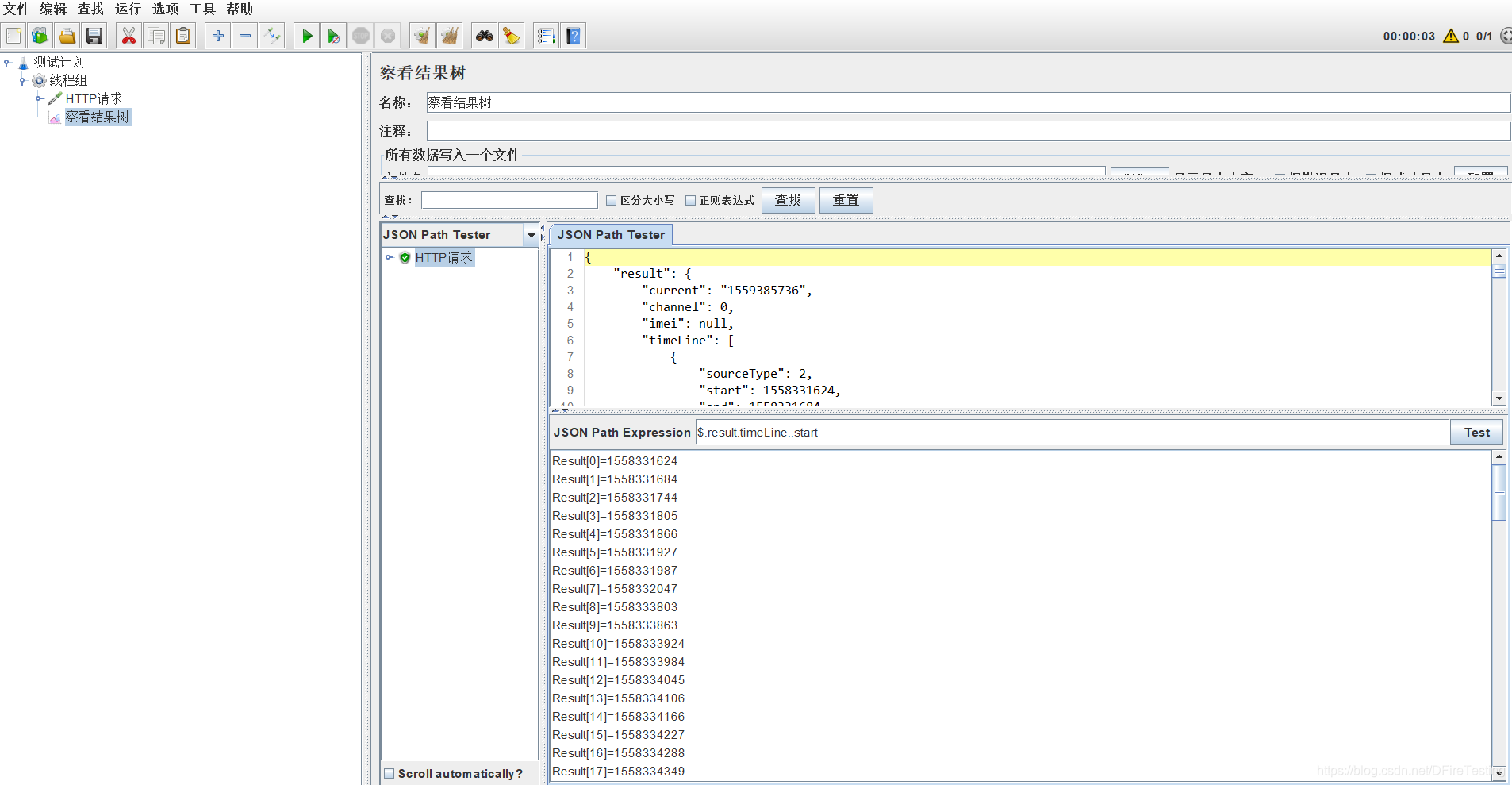
Task: Click the Expand all plus icon
Action: pyautogui.click(x=218, y=36)
